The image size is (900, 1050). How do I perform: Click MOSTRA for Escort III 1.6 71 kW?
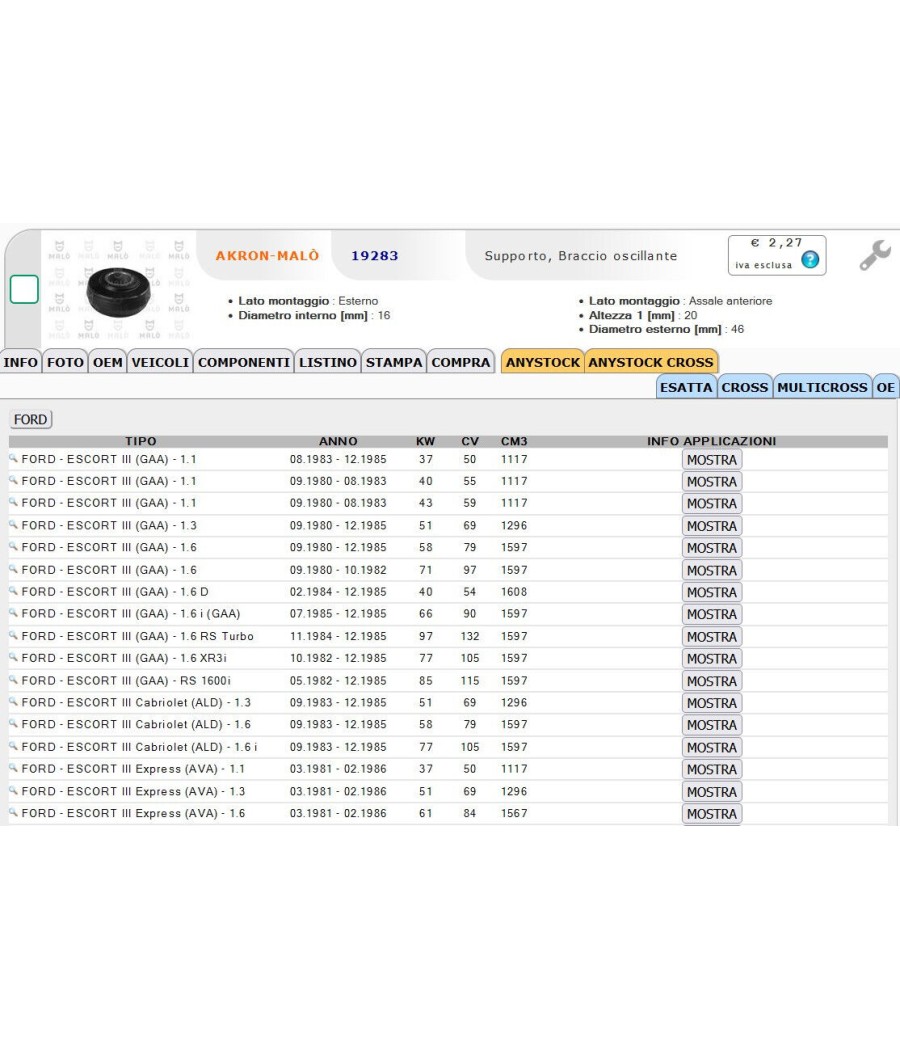(712, 571)
